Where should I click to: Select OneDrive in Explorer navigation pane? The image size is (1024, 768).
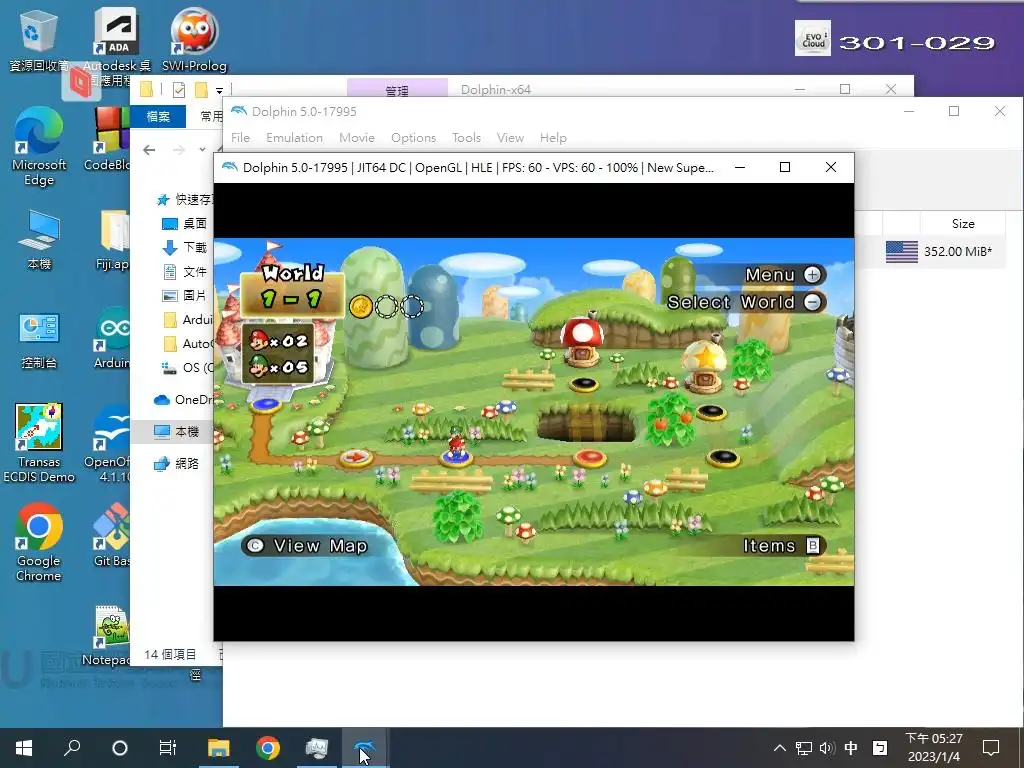tap(183, 400)
